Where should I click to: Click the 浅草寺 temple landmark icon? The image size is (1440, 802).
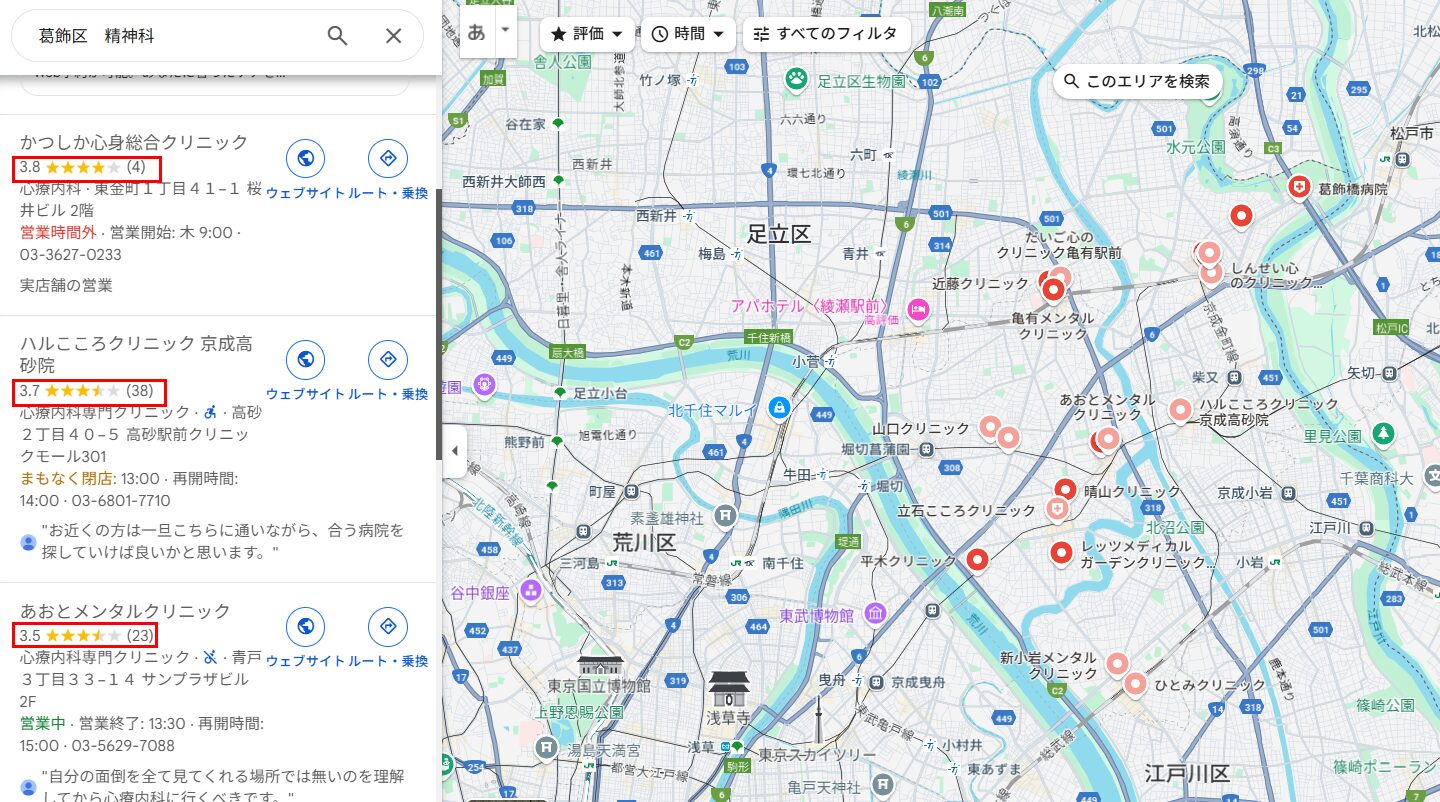728,689
